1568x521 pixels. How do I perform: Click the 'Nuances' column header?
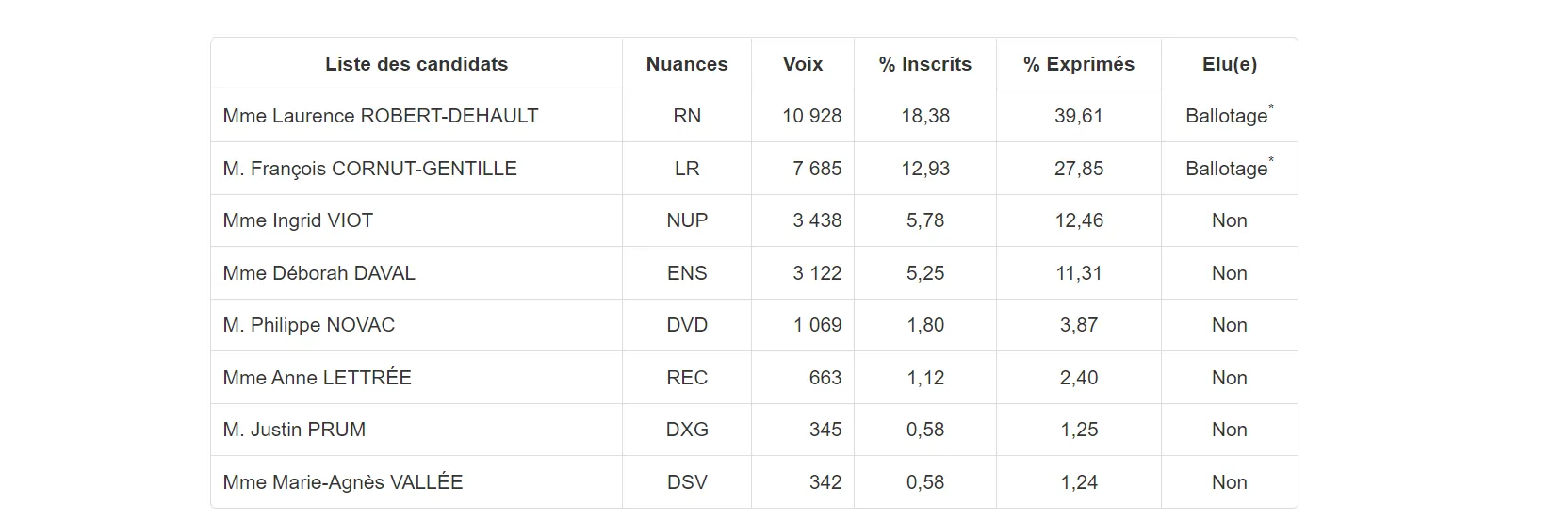coord(686,64)
